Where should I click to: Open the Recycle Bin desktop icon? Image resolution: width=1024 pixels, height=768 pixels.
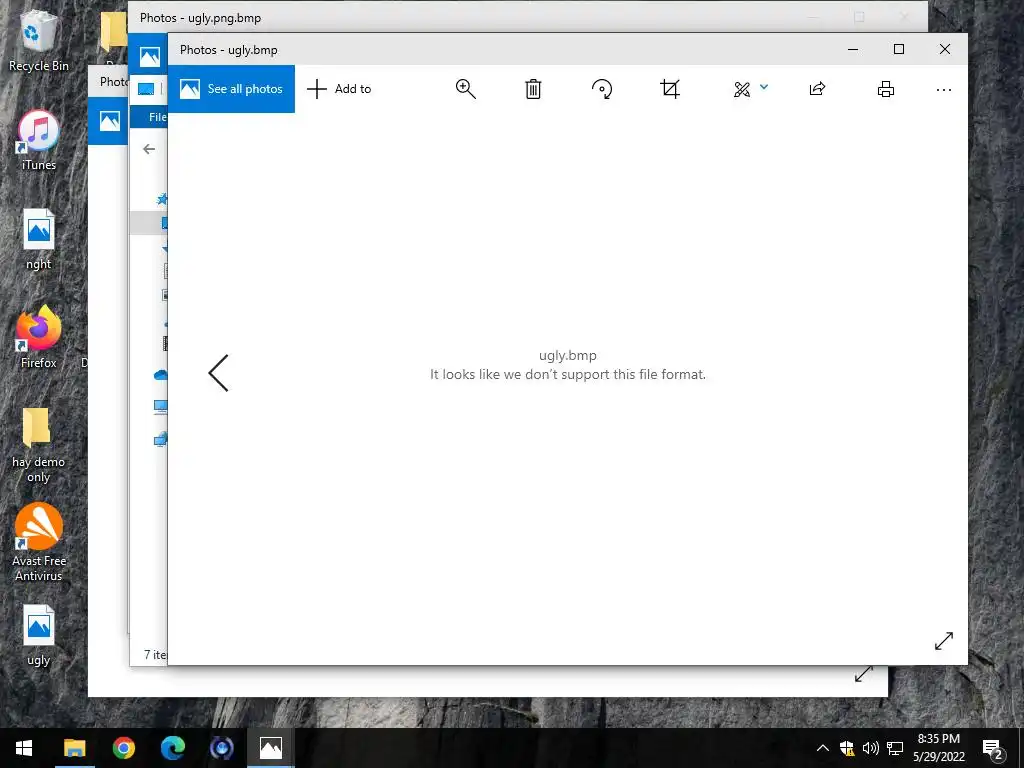pos(39,40)
